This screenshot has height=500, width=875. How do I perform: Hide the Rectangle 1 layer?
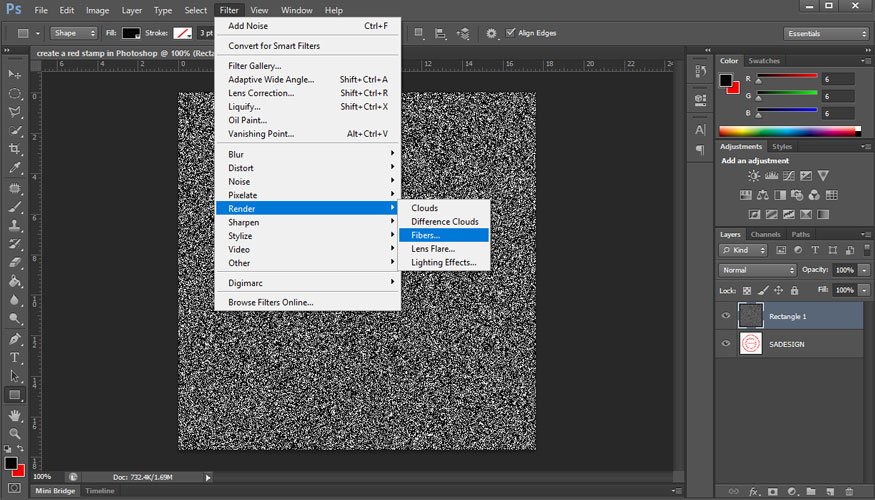pos(727,316)
